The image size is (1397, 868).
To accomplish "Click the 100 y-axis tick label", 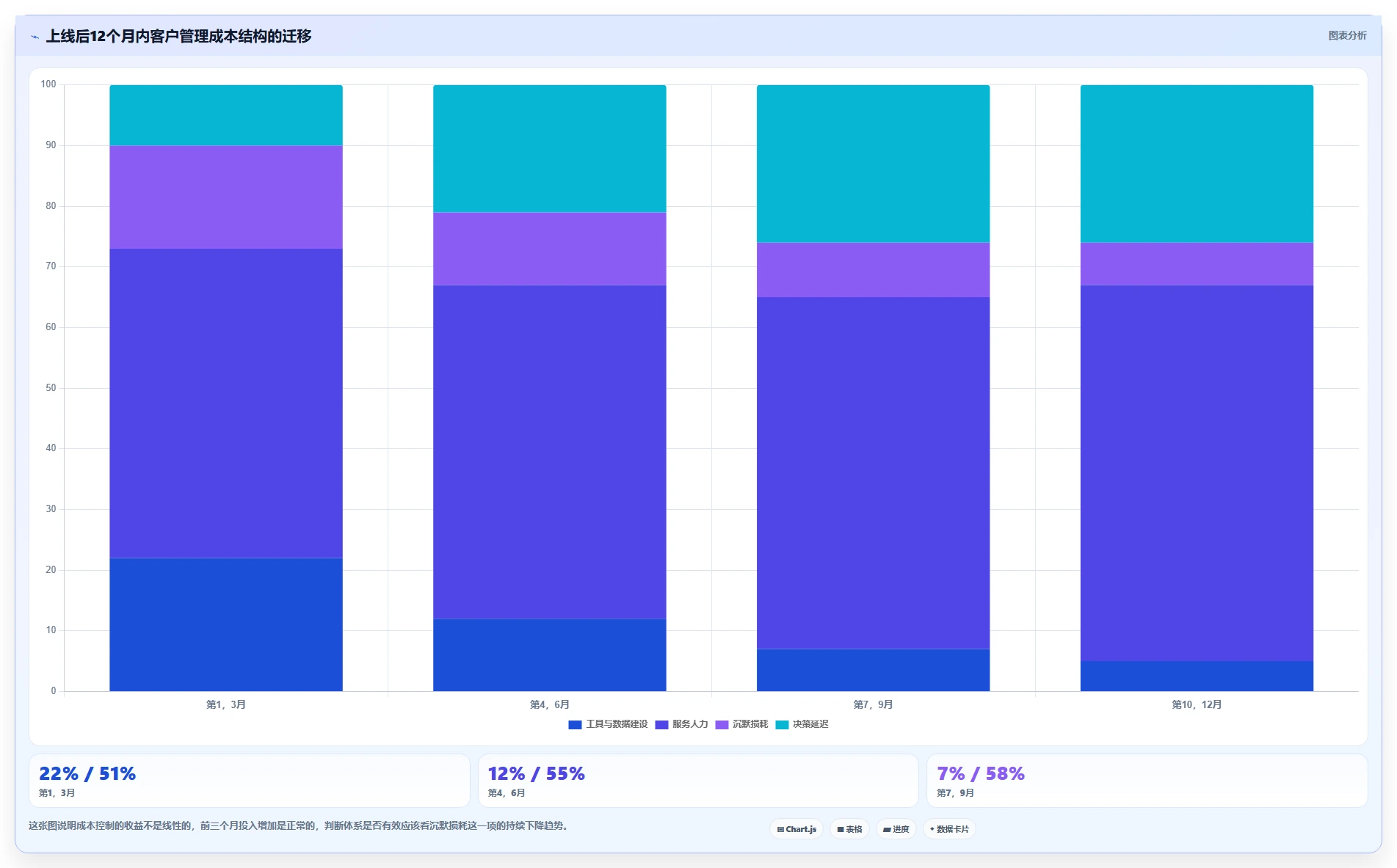I will pyautogui.click(x=48, y=84).
